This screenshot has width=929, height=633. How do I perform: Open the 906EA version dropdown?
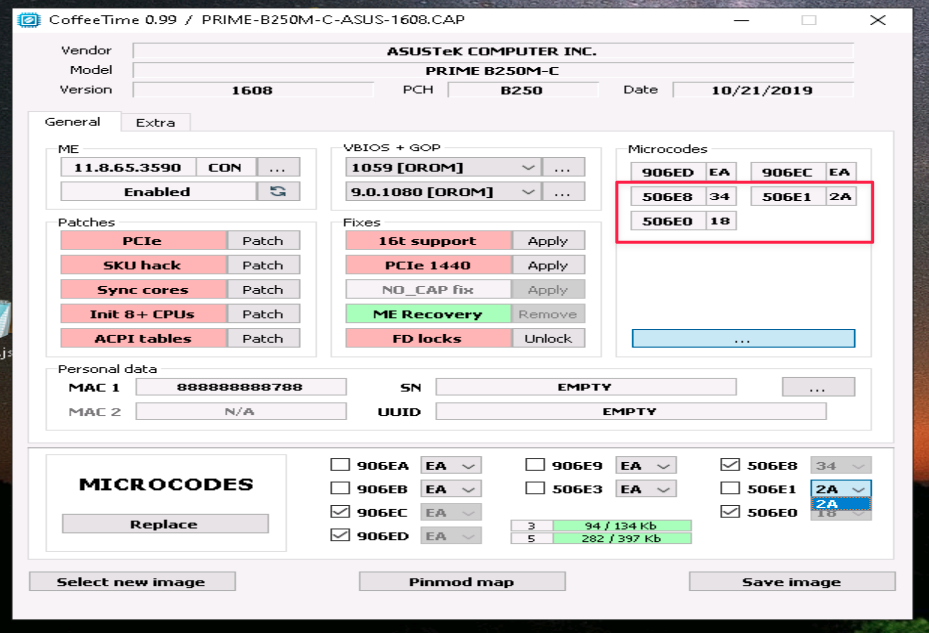coord(451,465)
